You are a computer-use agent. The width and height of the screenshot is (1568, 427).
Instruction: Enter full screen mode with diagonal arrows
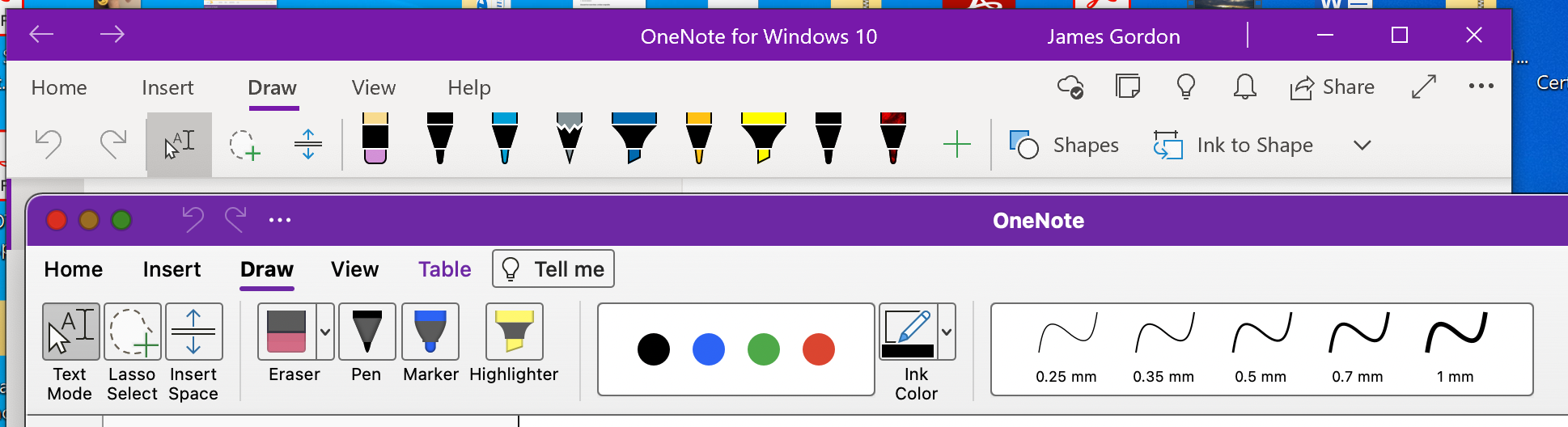pyautogui.click(x=1424, y=87)
